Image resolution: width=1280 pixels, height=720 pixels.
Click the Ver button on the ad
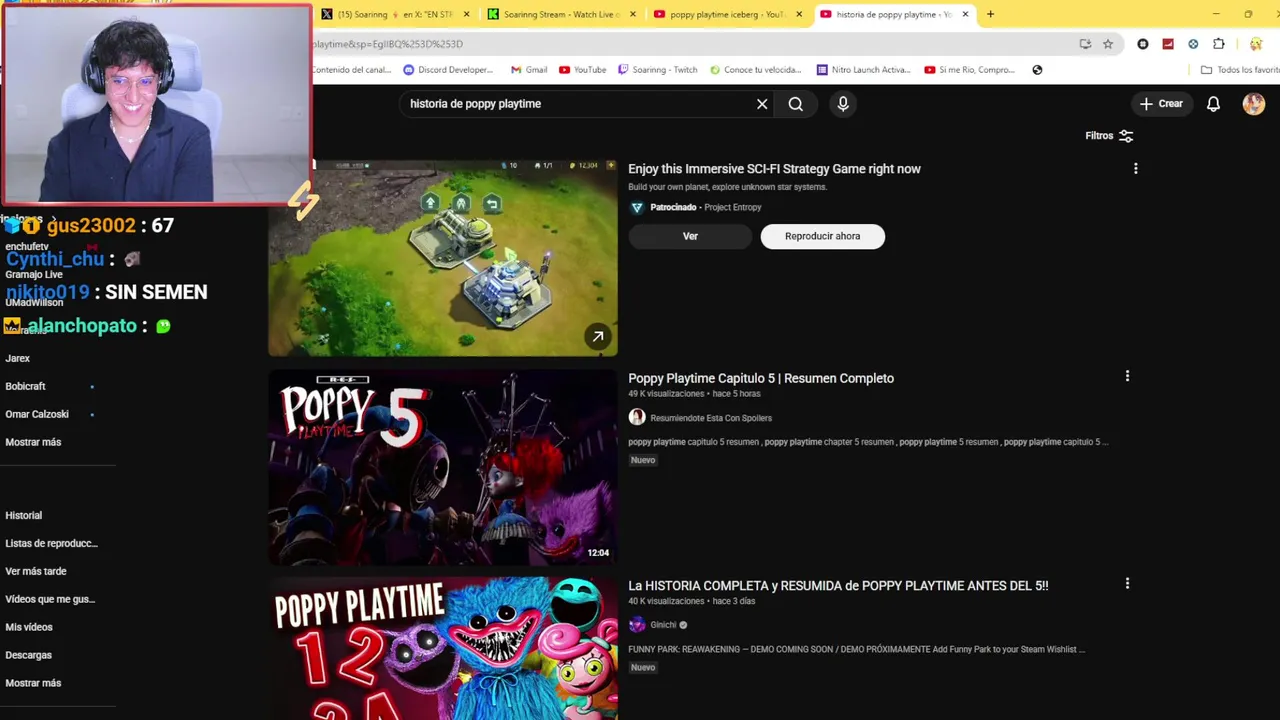tap(690, 236)
